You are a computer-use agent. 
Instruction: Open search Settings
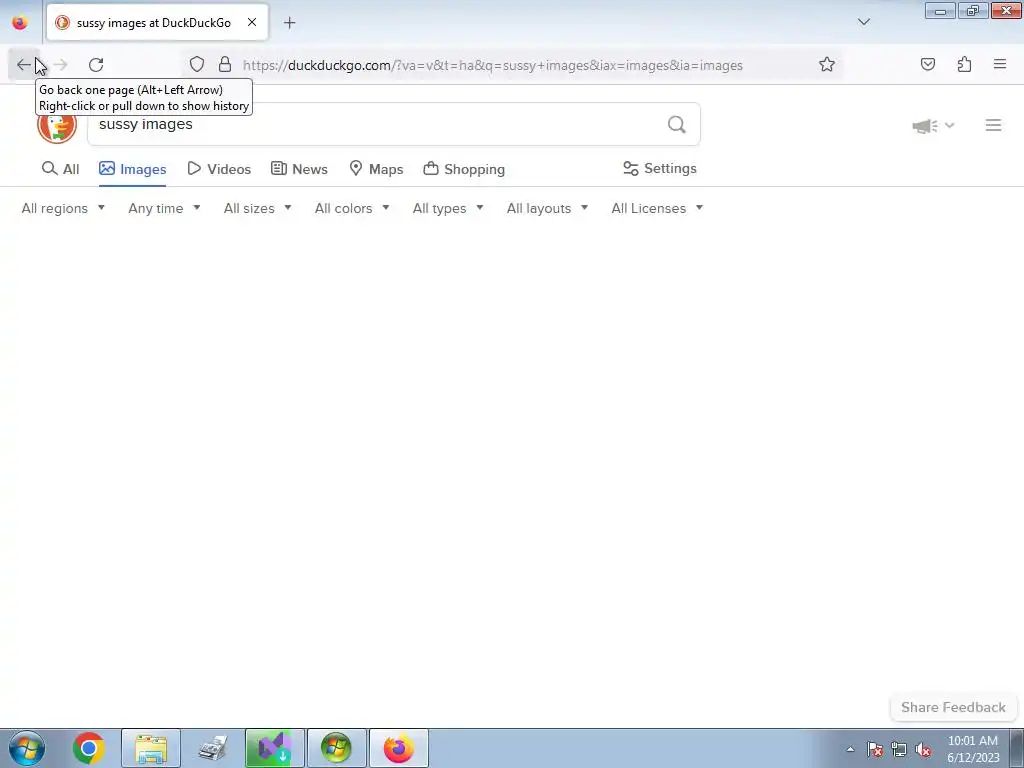660,168
